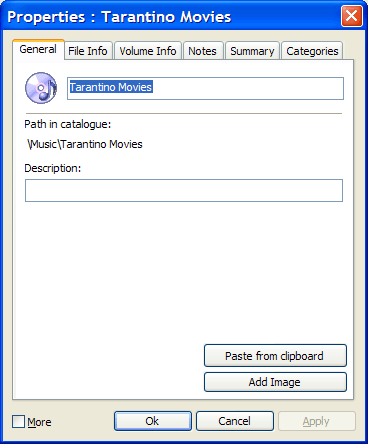The image size is (368, 444).
Task: Open the File Info tab
Action: pyautogui.click(x=88, y=51)
